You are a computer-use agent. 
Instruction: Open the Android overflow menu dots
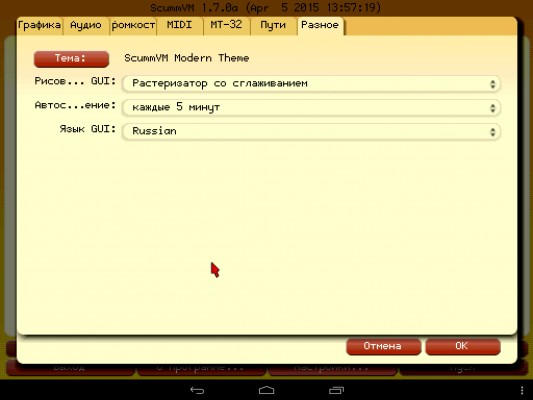click(x=522, y=390)
